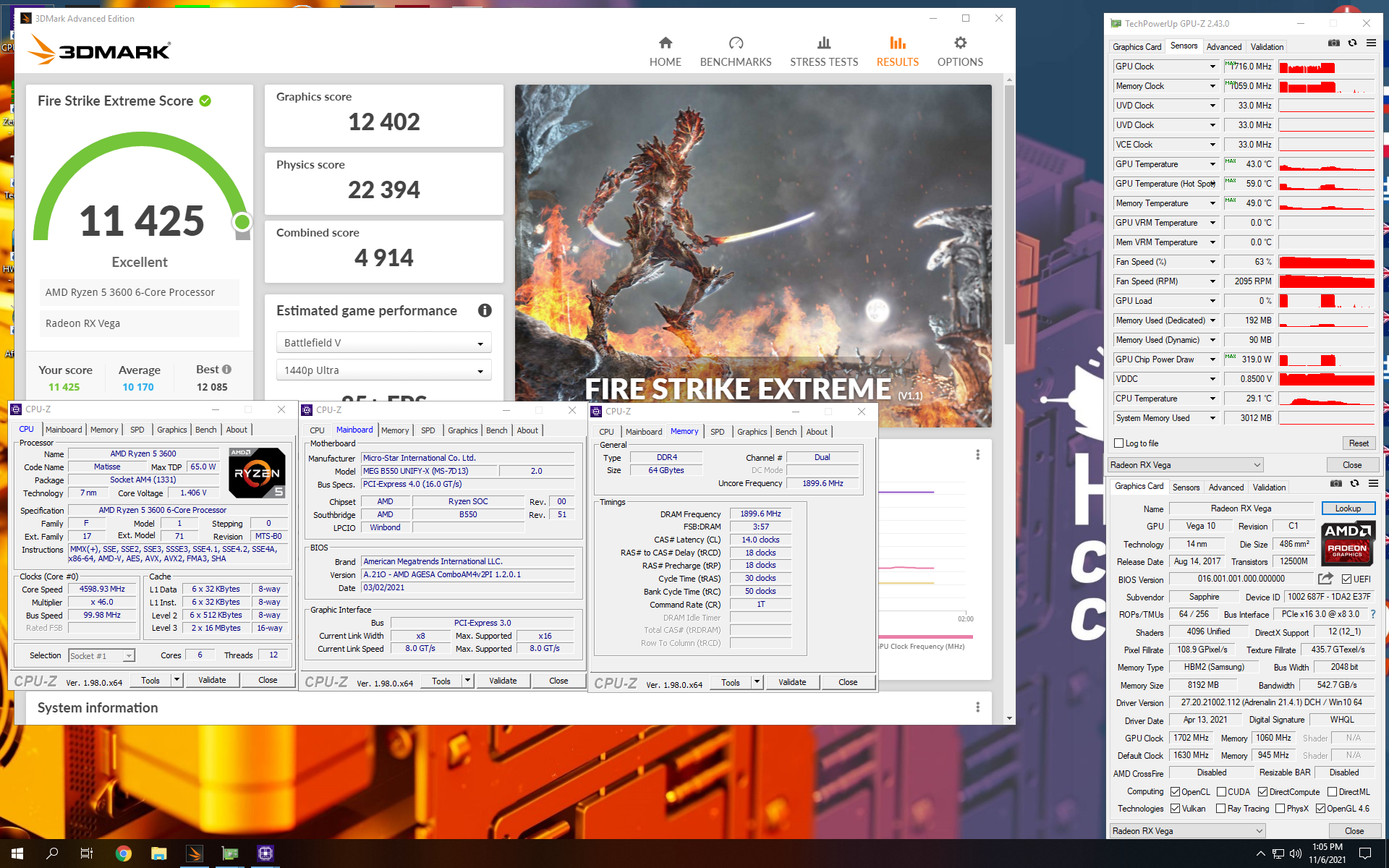Toggle CUDA checkbox in GPU-Z

tap(1221, 792)
